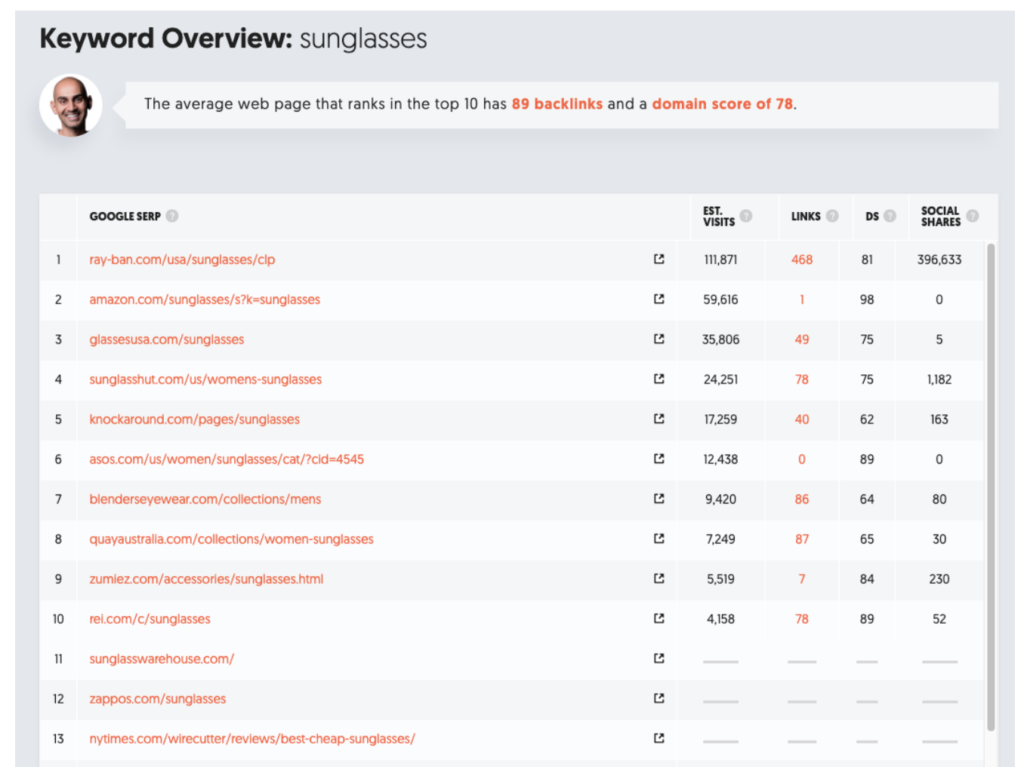This screenshot has width=1024, height=767.
Task: Click est. visits value 111,871
Action: click(720, 259)
